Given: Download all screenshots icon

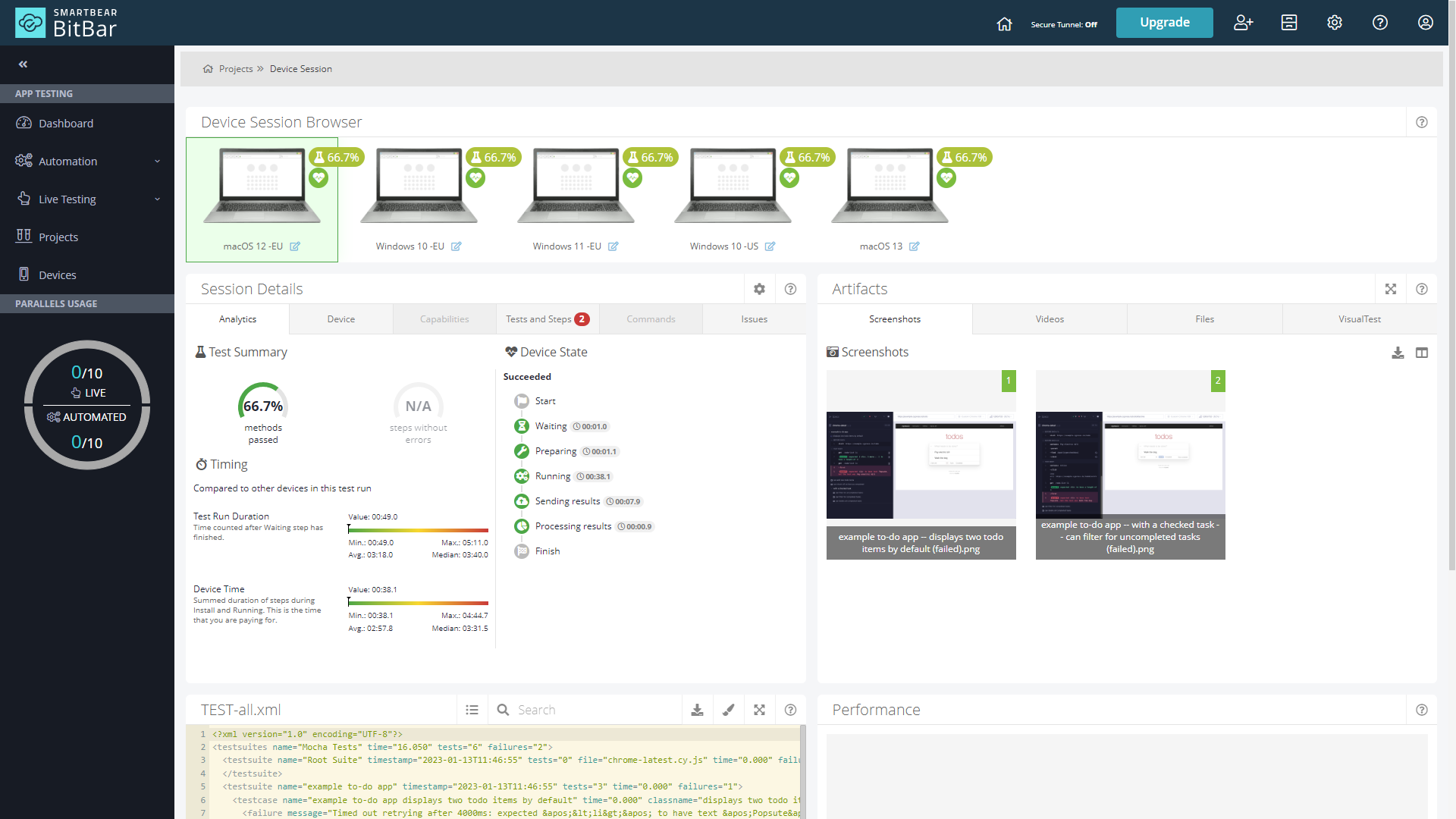Looking at the screenshot, I should 1398,353.
